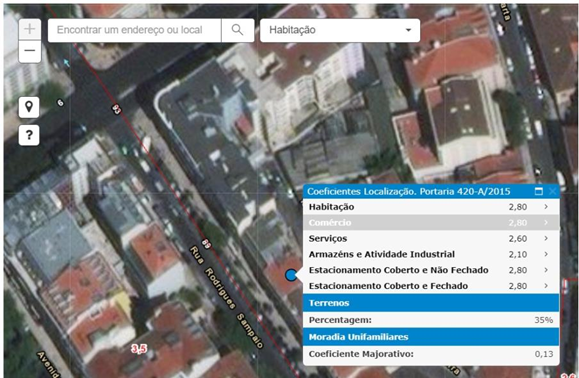Expand the Comércio row chevron
579x378 pixels.
[546, 223]
